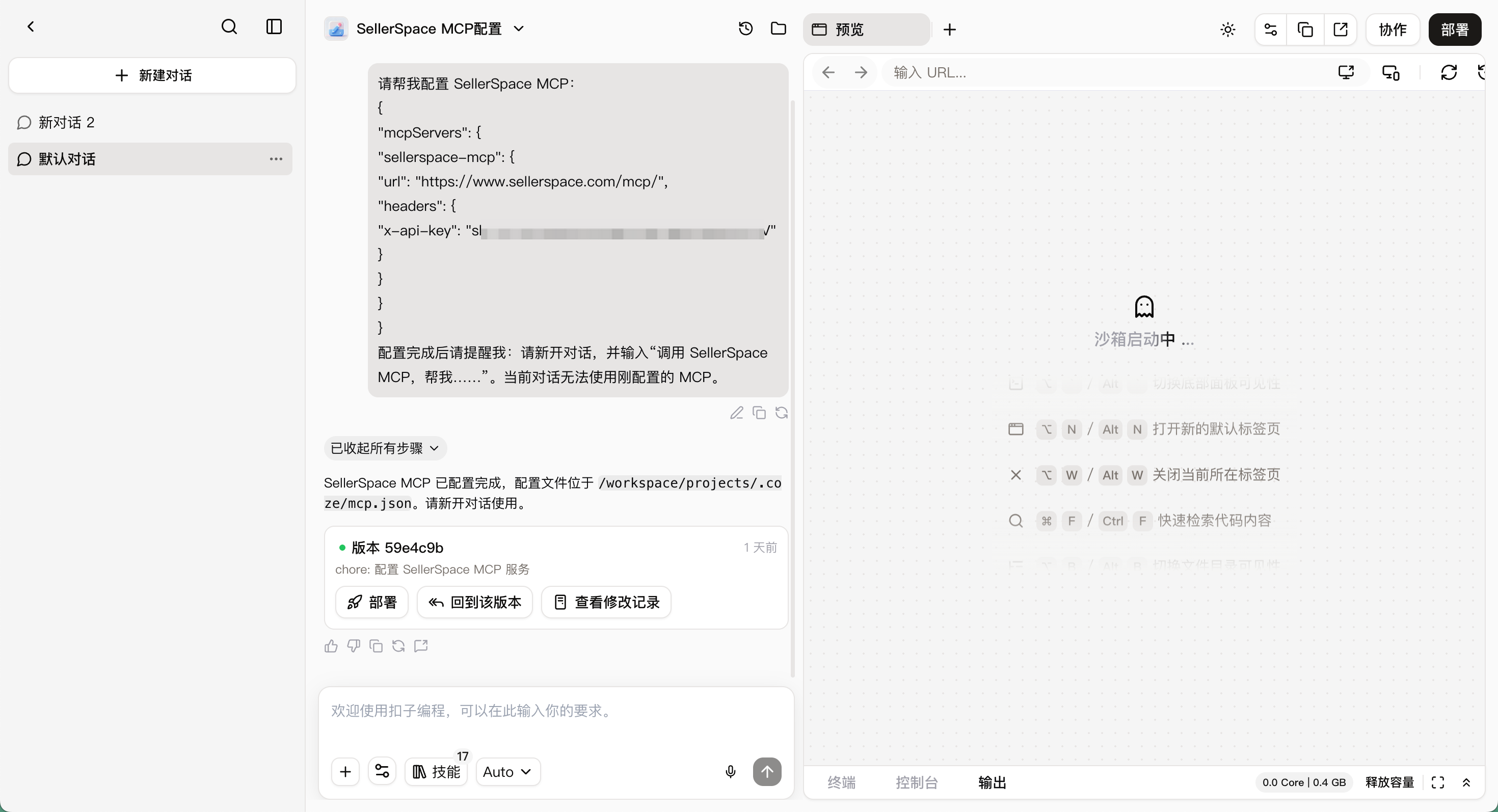The image size is (1498, 812).
Task: Navigate forward in the preview browser
Action: 861,73
